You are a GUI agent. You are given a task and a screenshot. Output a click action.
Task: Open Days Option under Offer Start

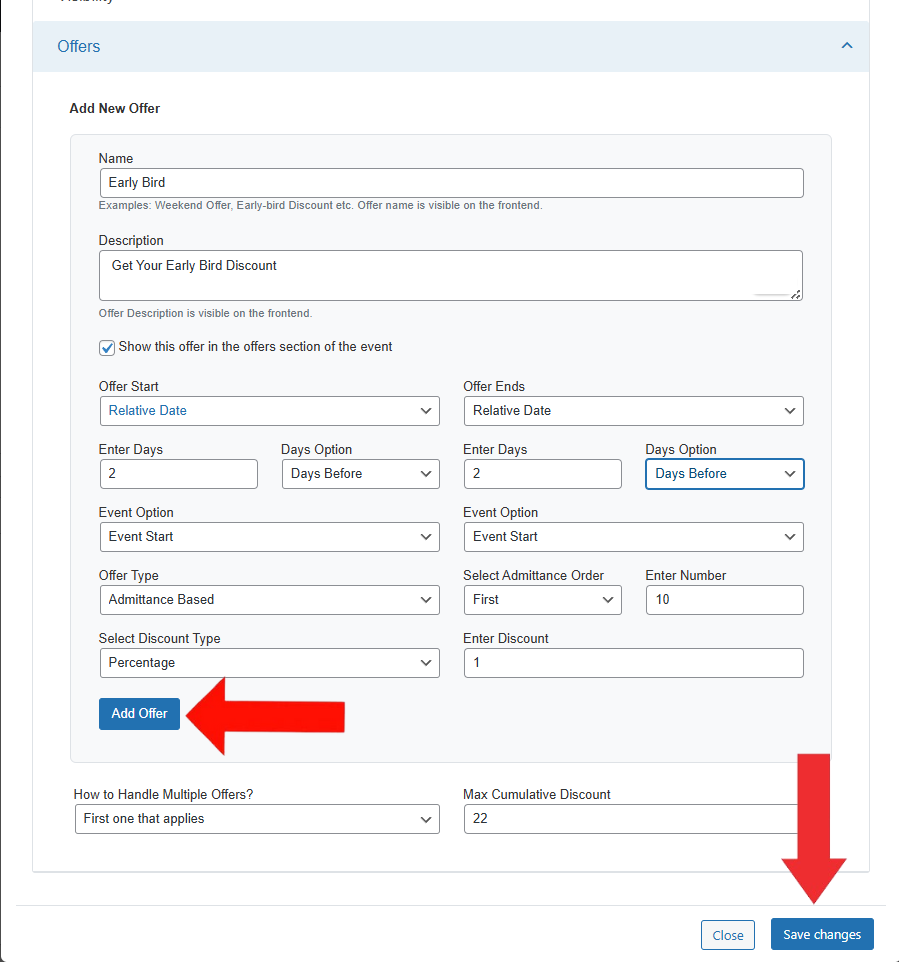point(361,474)
